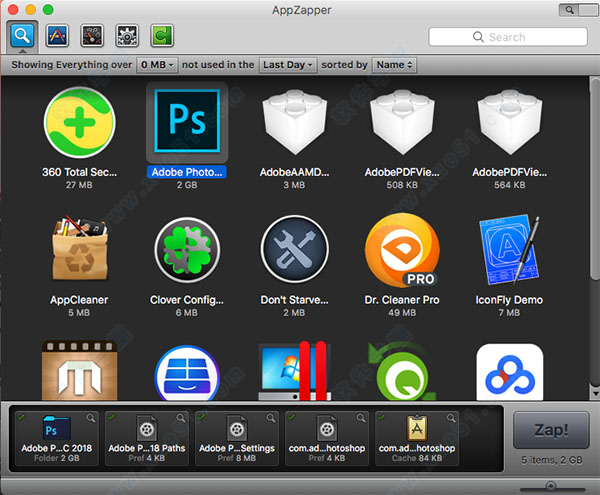Click the AppCleaner name label
The width and height of the screenshot is (600, 495).
tap(79, 300)
